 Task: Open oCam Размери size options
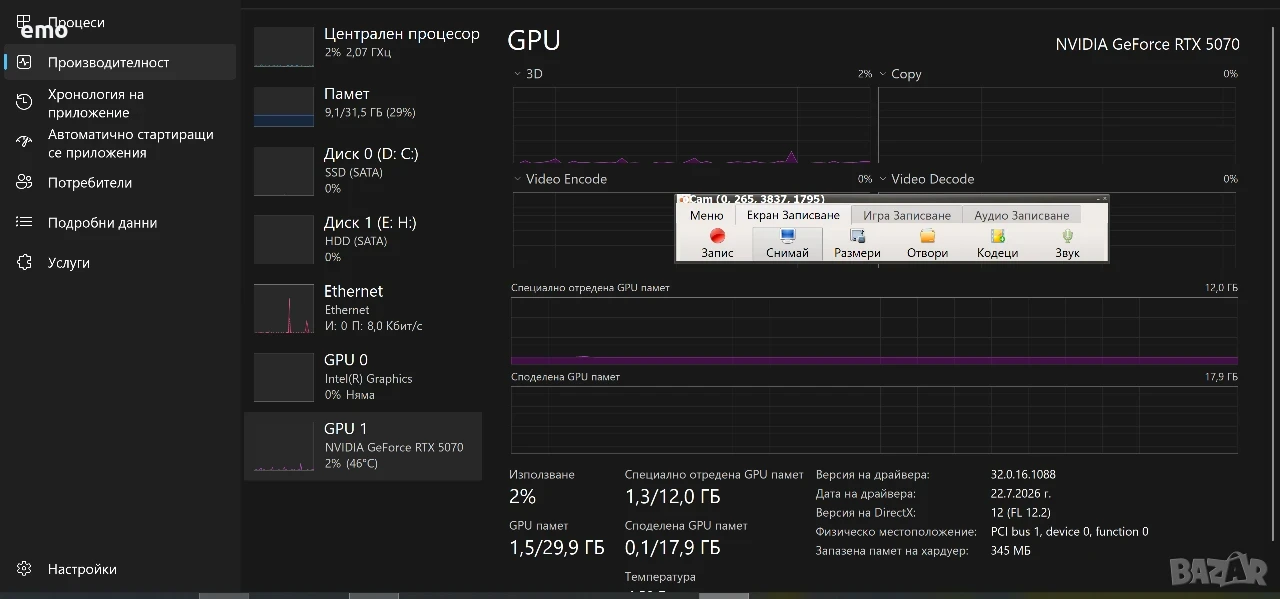click(x=857, y=243)
